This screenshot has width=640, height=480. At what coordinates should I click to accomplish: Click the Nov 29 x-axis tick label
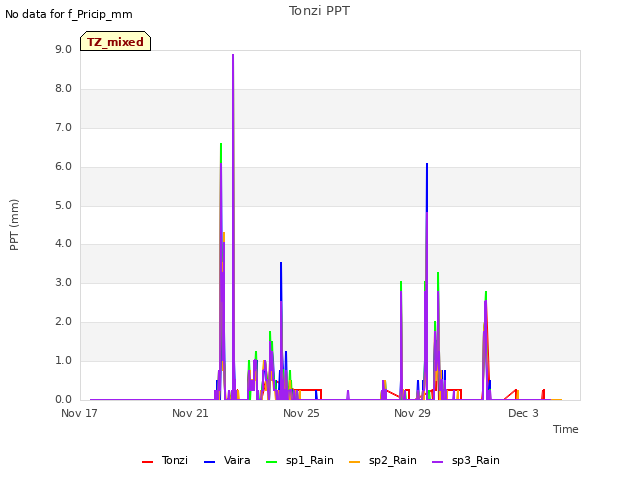click(x=412, y=413)
